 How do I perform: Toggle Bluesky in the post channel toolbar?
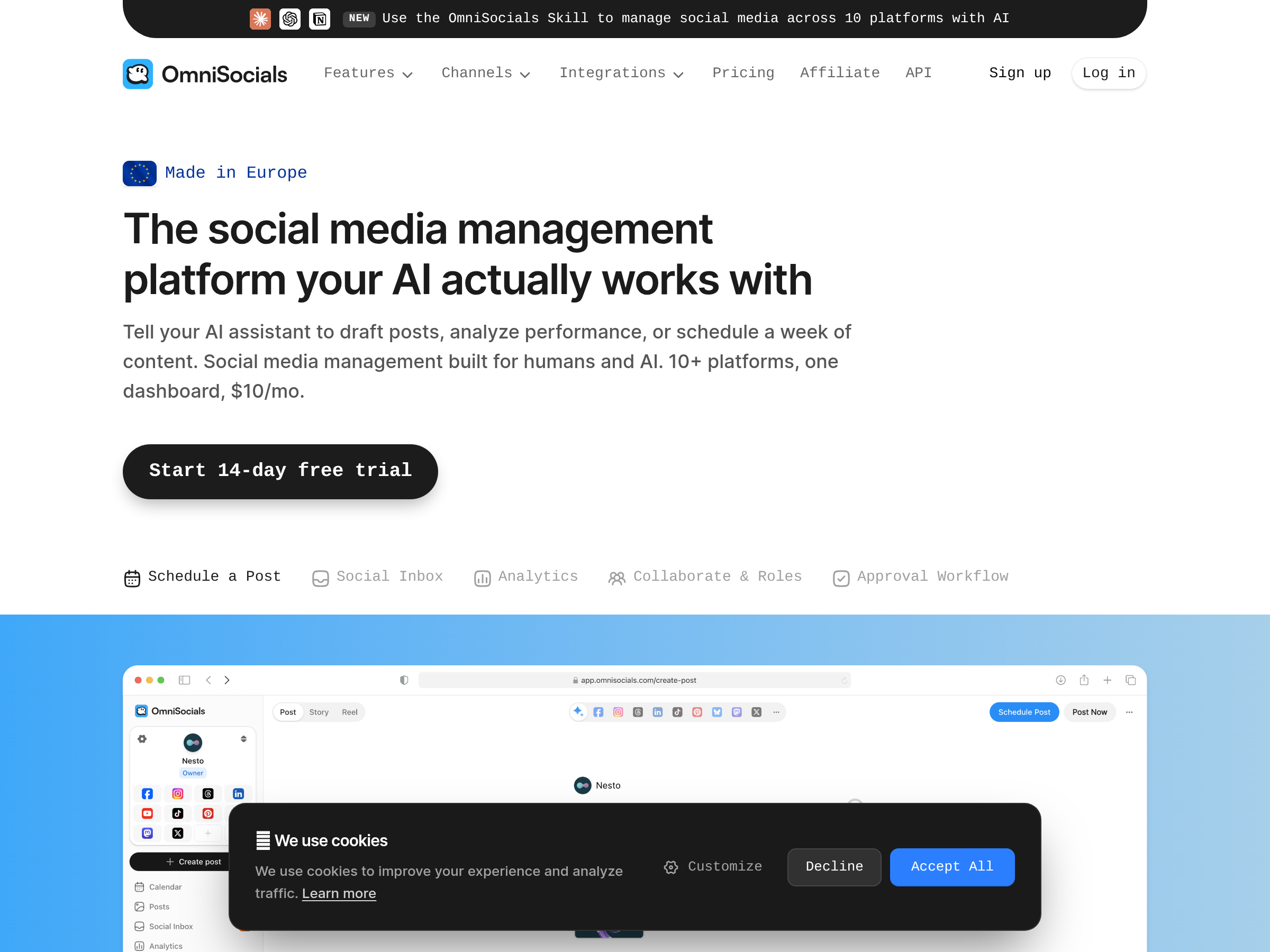[717, 712]
